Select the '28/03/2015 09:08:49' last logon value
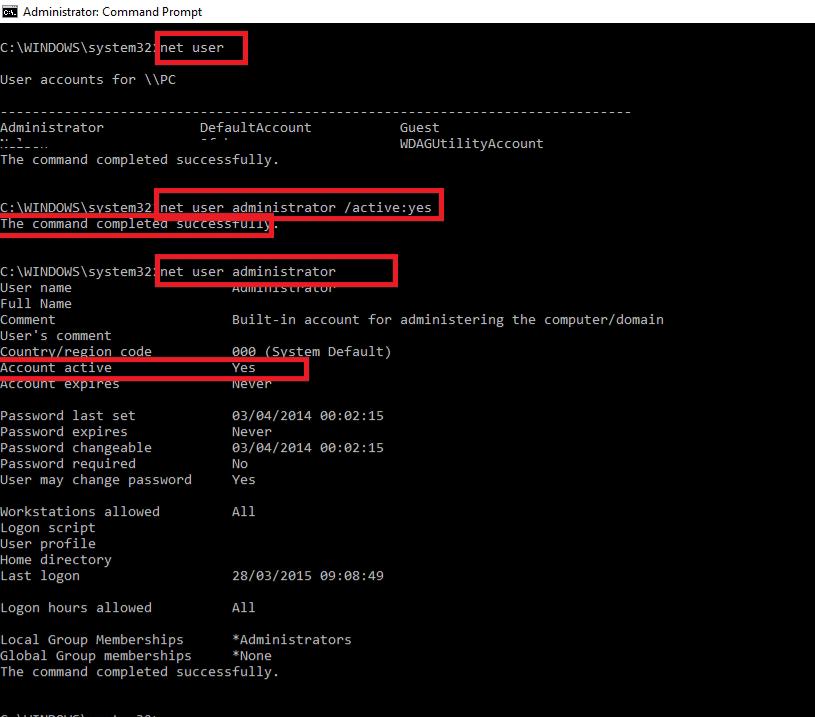The image size is (815, 717). point(308,576)
